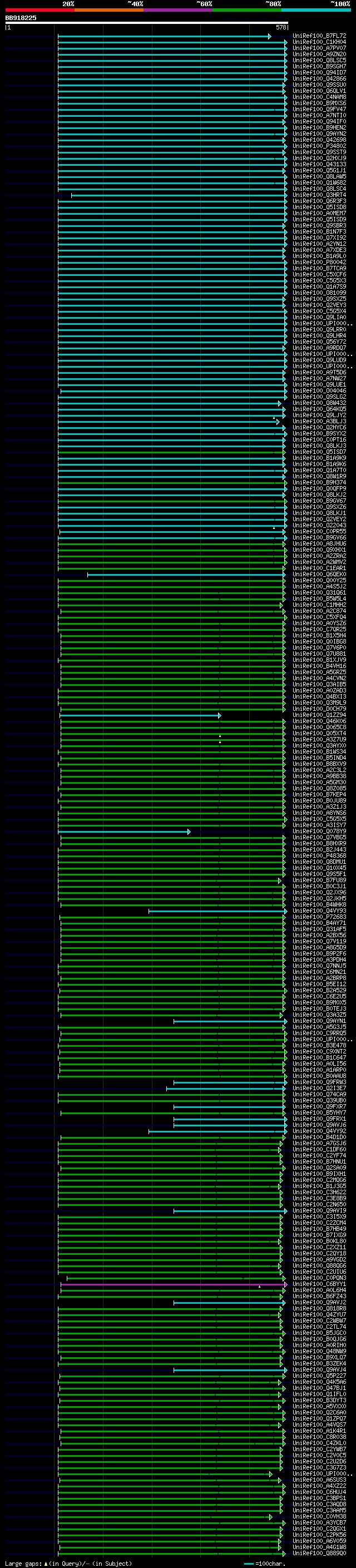Select the UniRef100_D0CH79 label
Screen dimensions: 356x1568
319,709
